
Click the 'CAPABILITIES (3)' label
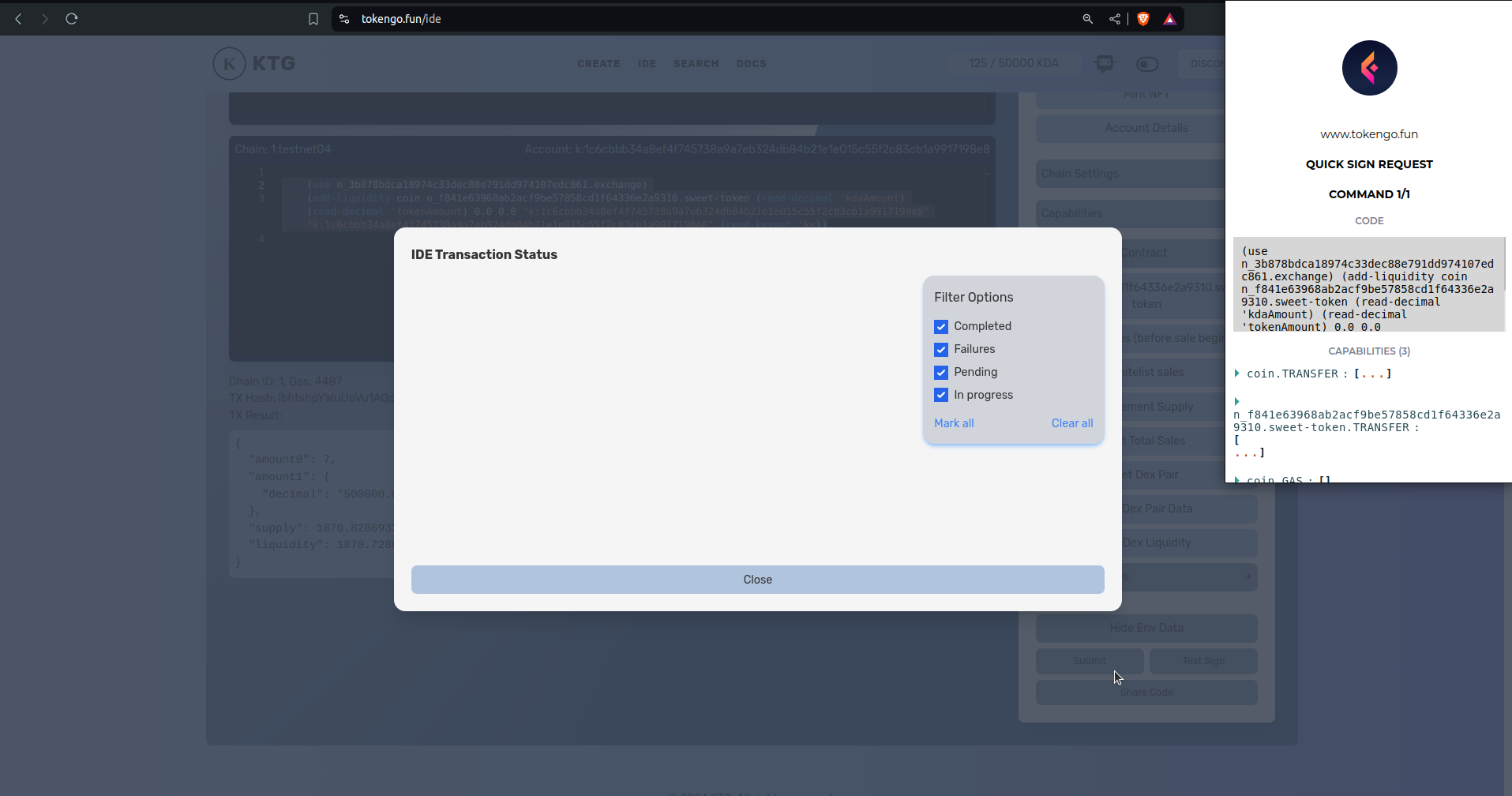1369,351
